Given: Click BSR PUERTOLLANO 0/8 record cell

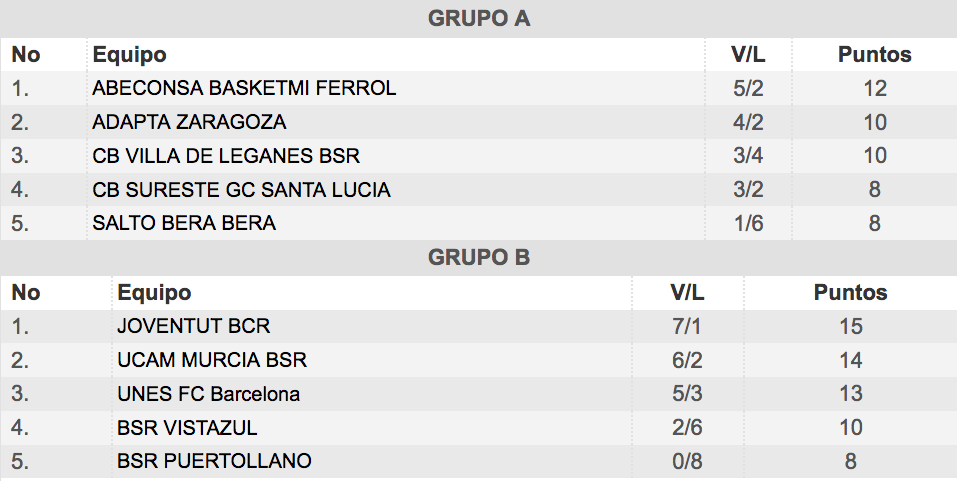Looking at the screenshot, I should pyautogui.click(x=687, y=461).
